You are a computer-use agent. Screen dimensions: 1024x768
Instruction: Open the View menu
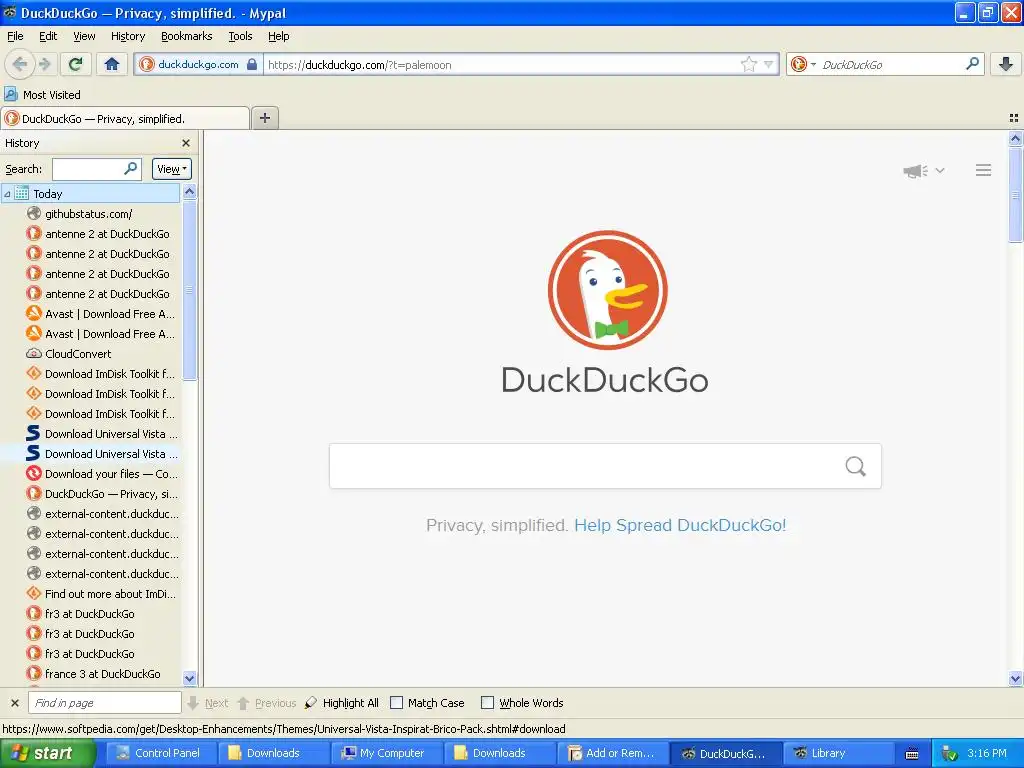(x=84, y=36)
